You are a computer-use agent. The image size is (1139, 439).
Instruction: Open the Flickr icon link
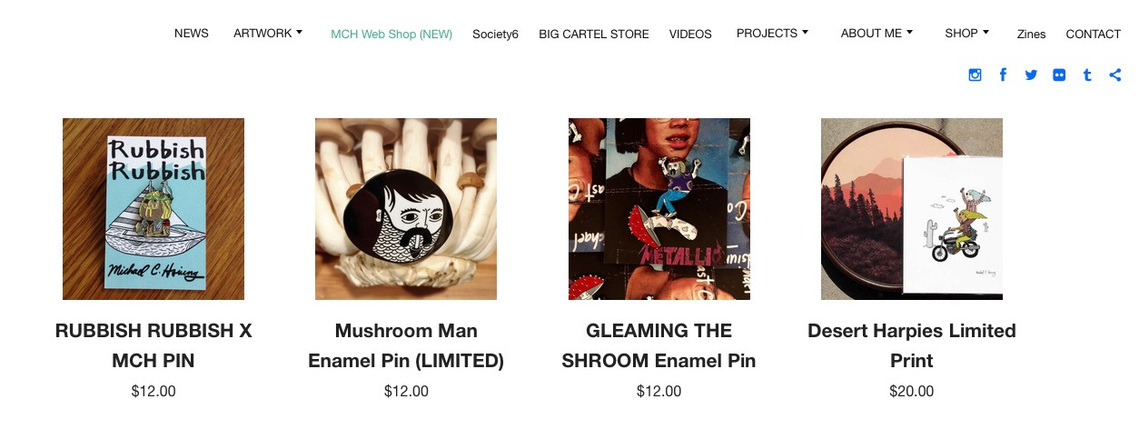[1059, 75]
